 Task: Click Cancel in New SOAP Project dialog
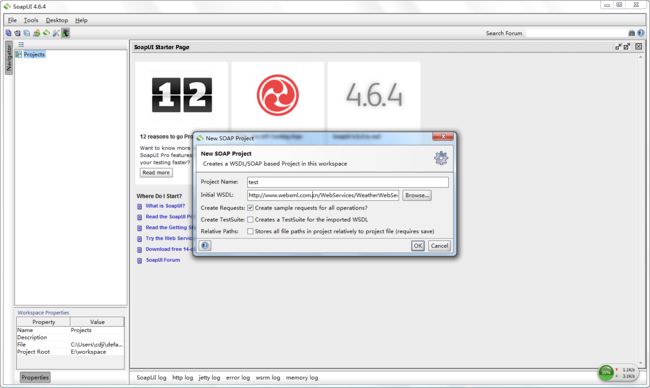(x=439, y=245)
